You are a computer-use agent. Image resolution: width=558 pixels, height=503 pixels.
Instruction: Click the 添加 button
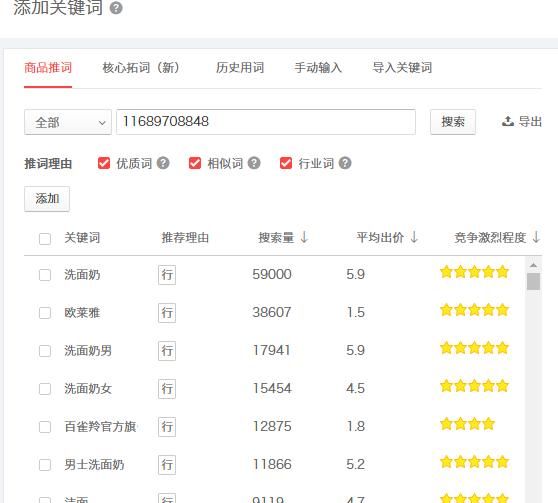[47, 199]
